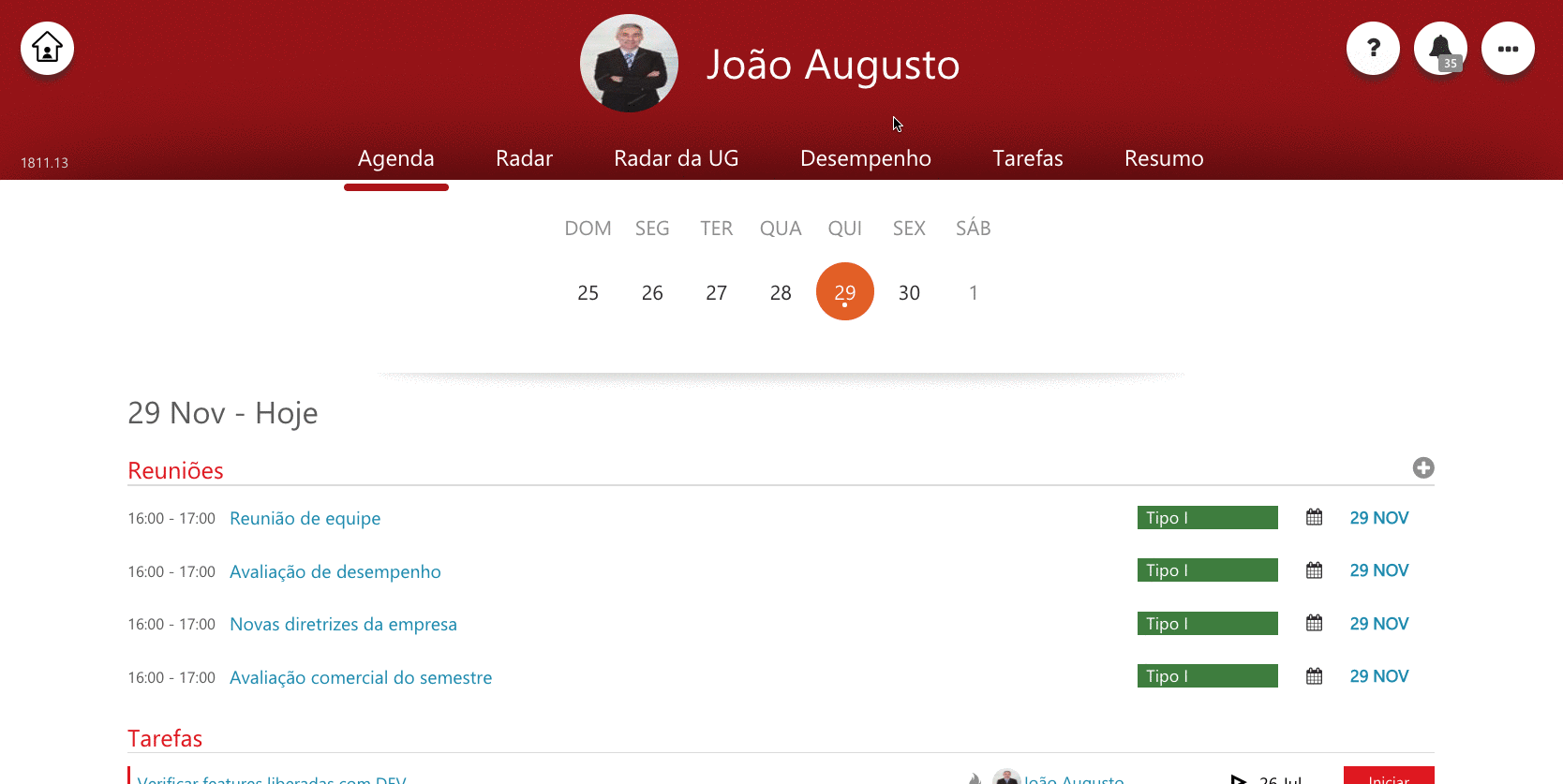Open the three-dots more options menu
The image size is (1563, 784).
point(1508,48)
